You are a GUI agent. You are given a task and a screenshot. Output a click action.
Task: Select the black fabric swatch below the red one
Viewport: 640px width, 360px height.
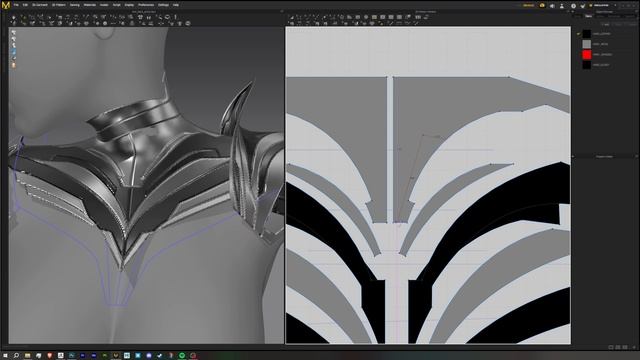coord(587,65)
